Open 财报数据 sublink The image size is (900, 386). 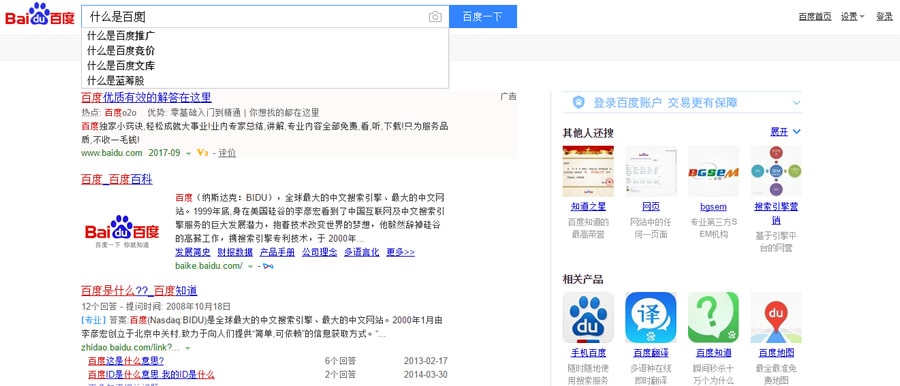click(x=235, y=252)
